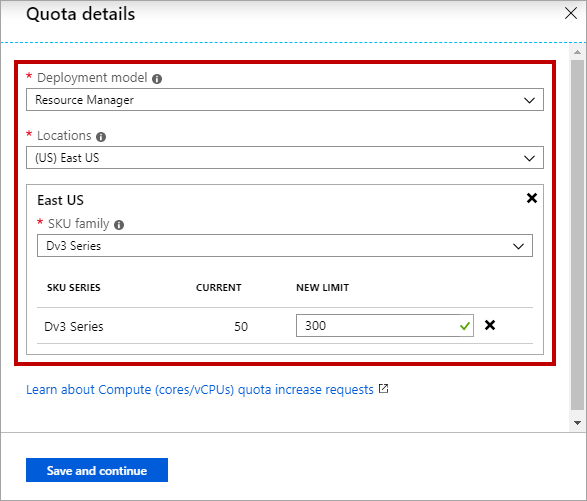The width and height of the screenshot is (587, 501).
Task: Click the green validation checkmark
Action: click(465, 326)
